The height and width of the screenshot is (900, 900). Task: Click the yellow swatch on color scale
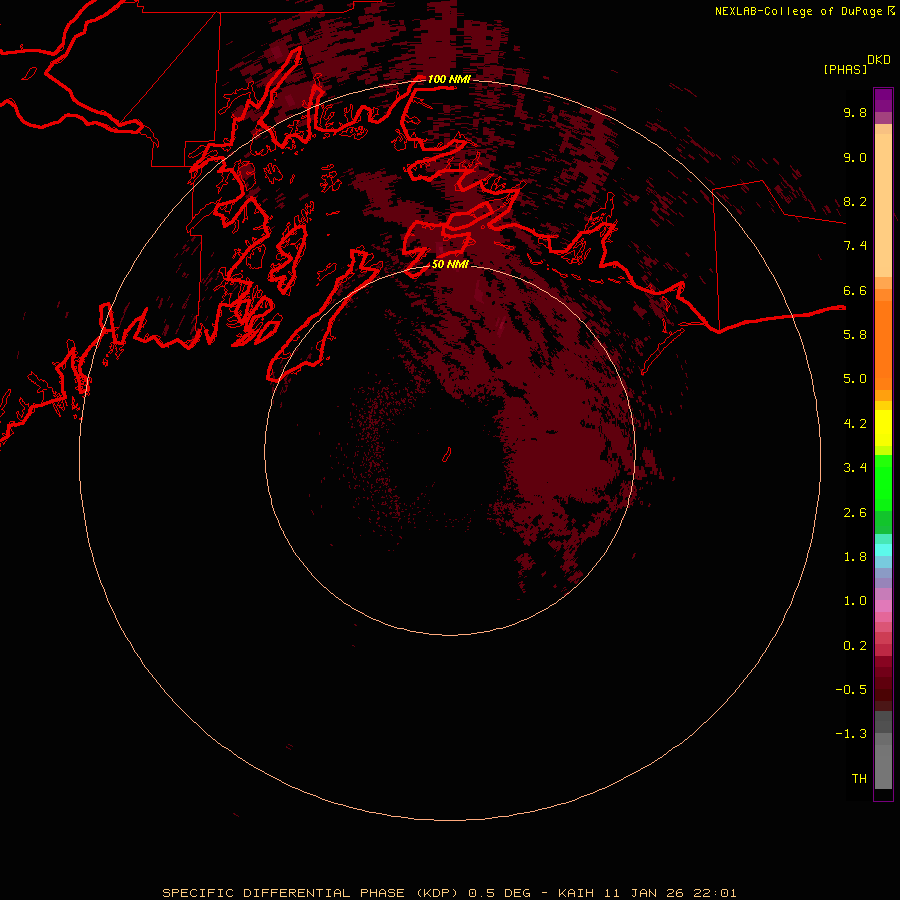[883, 428]
